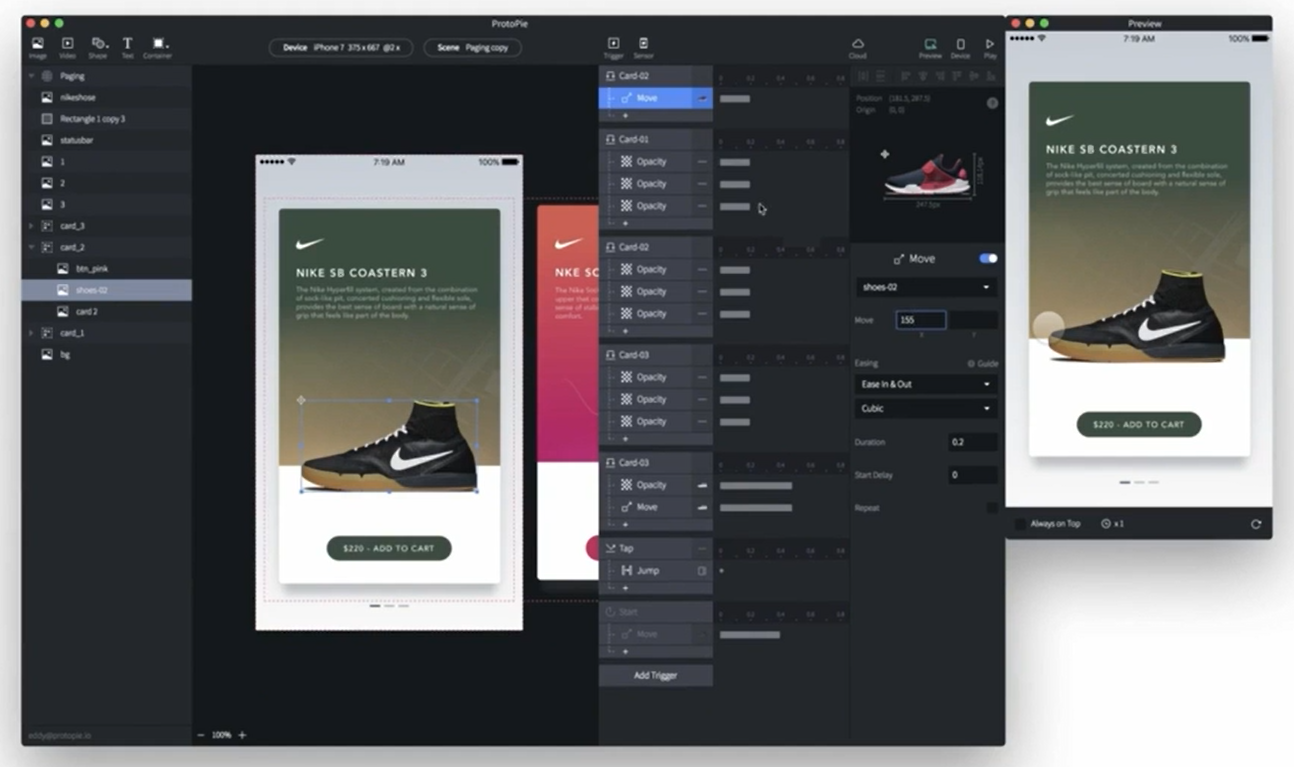Image resolution: width=1294 pixels, height=767 pixels.
Task: Enable Always on Top checkbox
Action: pos(1020,524)
